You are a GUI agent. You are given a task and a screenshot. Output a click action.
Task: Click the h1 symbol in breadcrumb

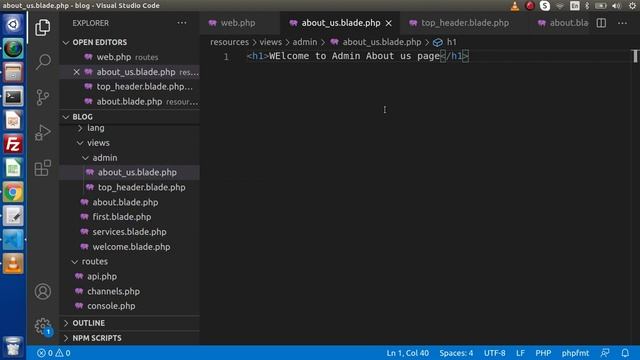445,42
